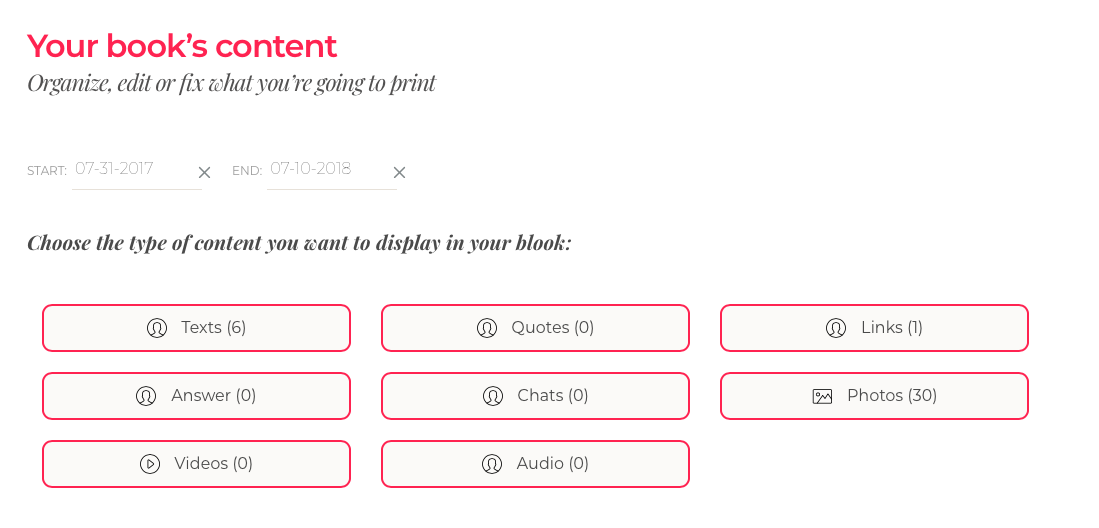This screenshot has width=1099, height=528.
Task: Open the start date field 07-31-2017
Action: [x=130, y=169]
